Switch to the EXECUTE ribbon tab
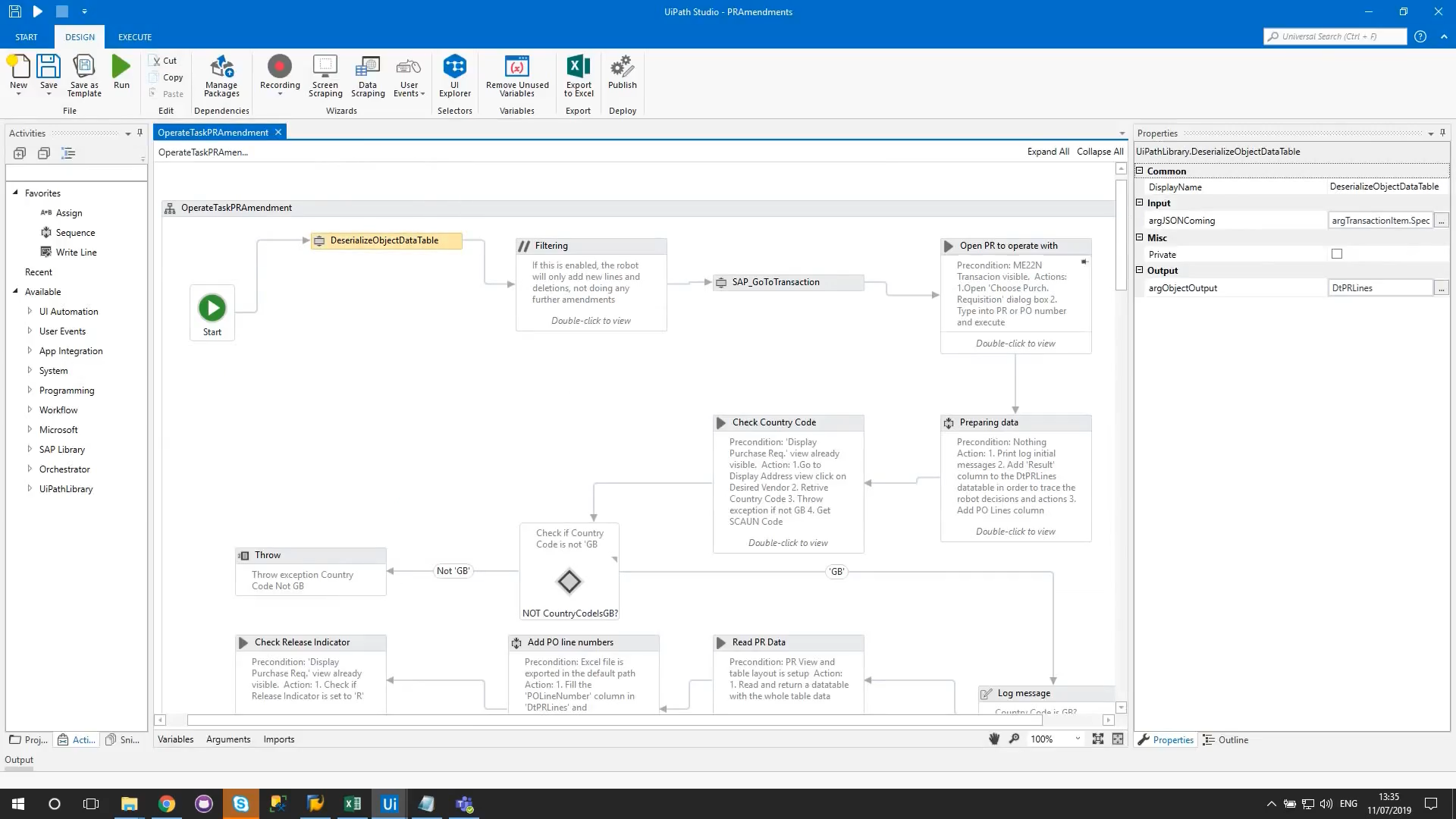1456x819 pixels. point(135,37)
